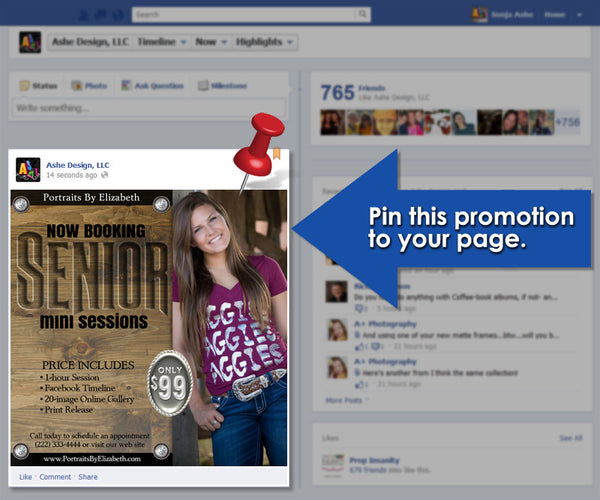The image size is (600, 500).
Task: Click the Ashe Design, LLC page name button
Action: coord(90,42)
